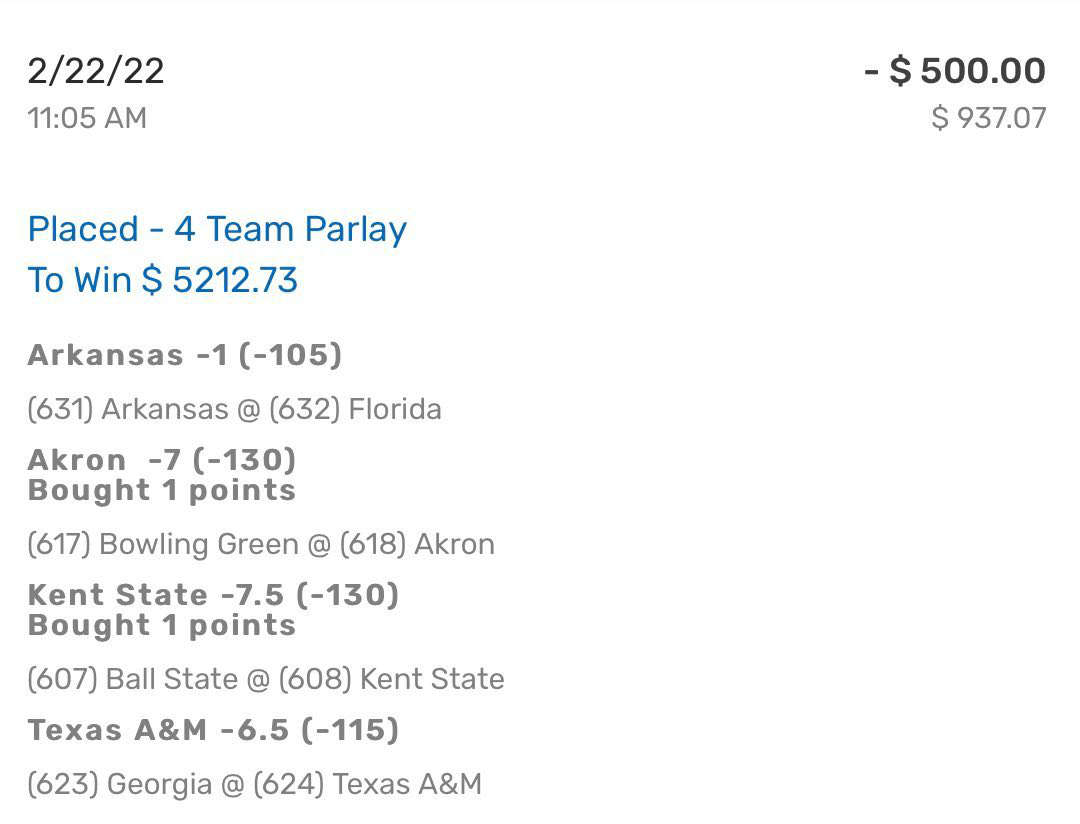This screenshot has height=824, width=1080.
Task: Click the (624) Texas A&M rotation number
Action: tap(367, 784)
